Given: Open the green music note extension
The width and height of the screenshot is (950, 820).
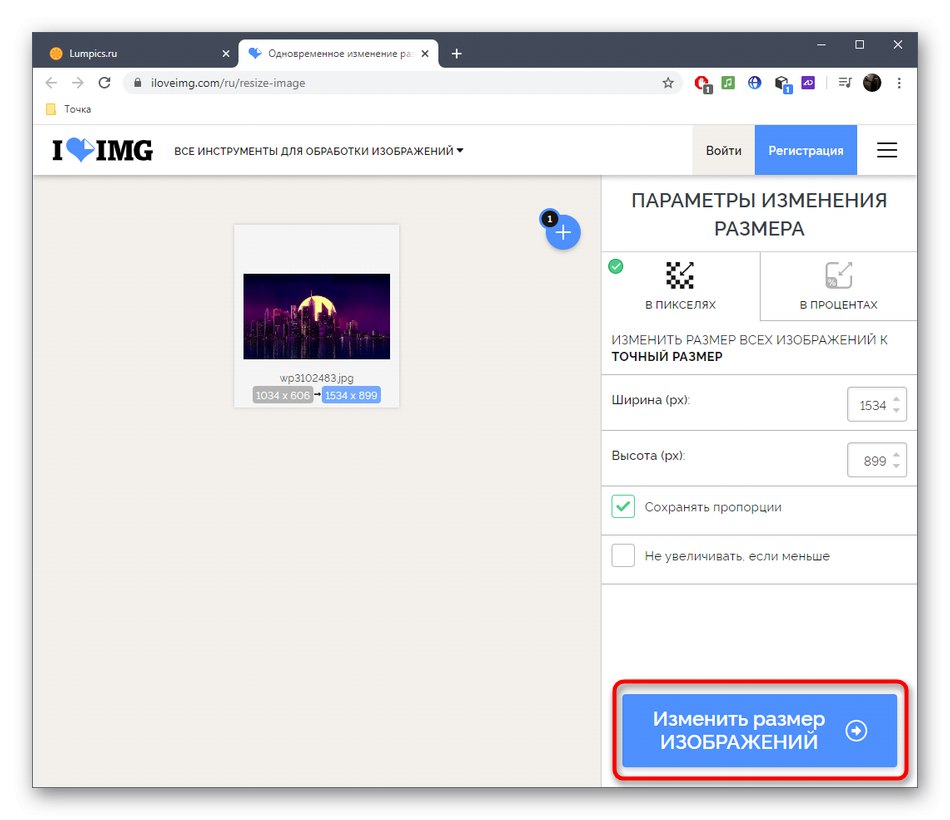Looking at the screenshot, I should 728,82.
